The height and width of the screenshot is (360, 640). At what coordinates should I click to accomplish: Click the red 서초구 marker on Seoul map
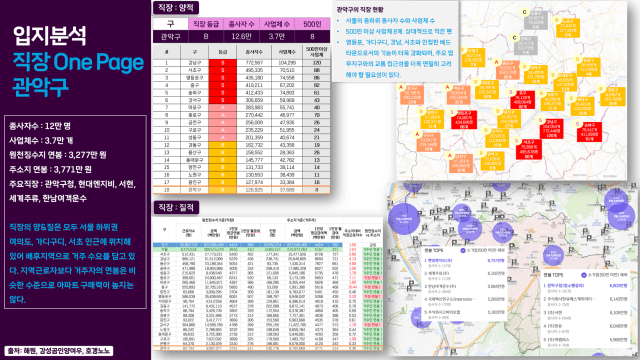pos(529,149)
